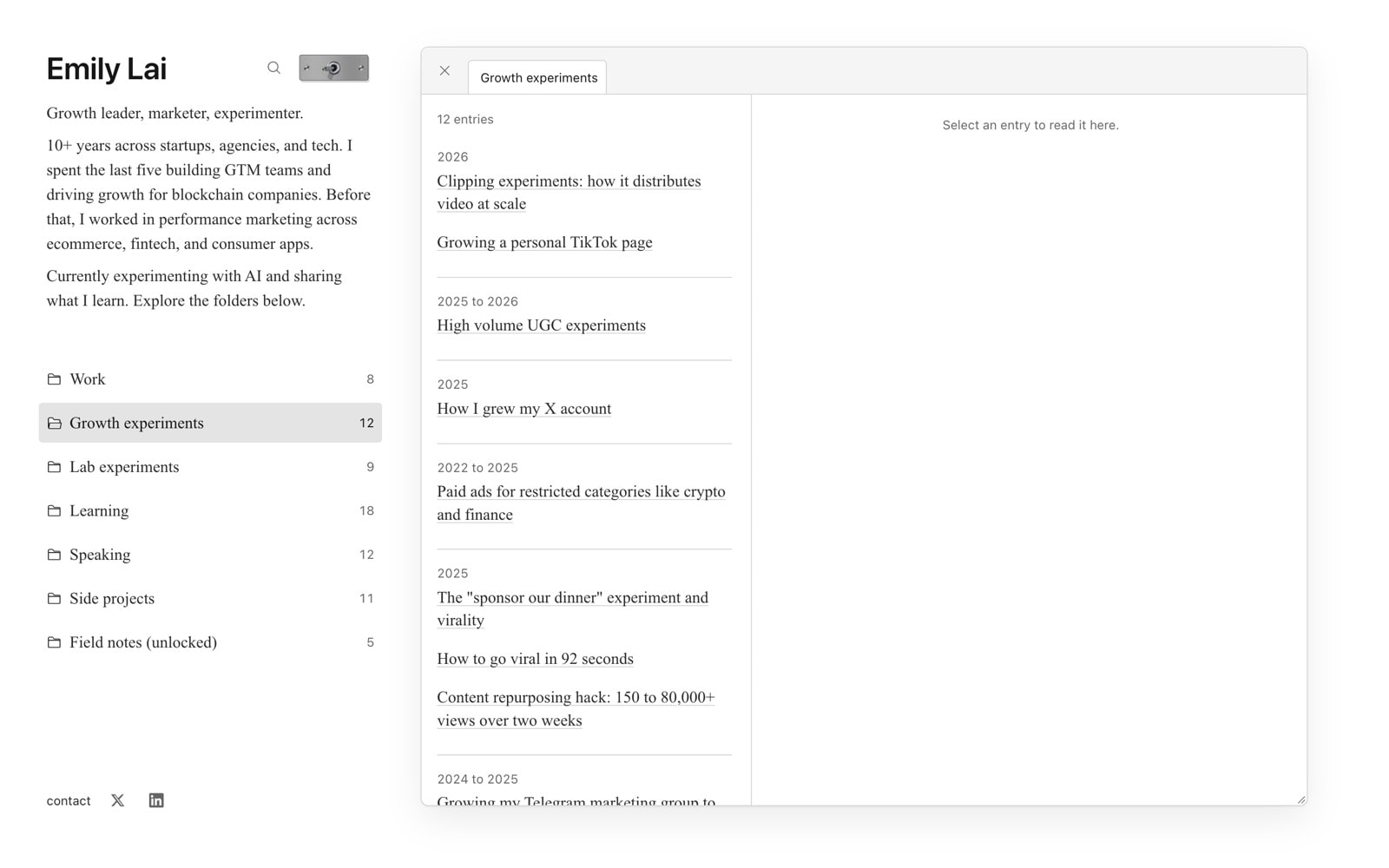Close the Growth experiments panel
Viewport: 1389px width, 868px height.
444,70
